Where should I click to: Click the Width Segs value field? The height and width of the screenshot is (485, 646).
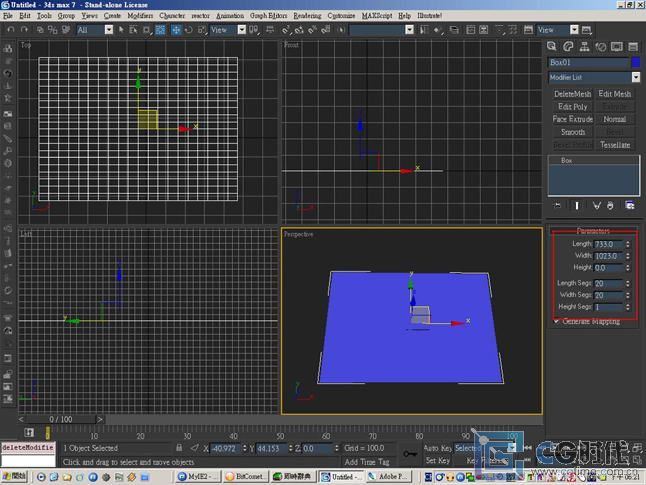click(609, 295)
